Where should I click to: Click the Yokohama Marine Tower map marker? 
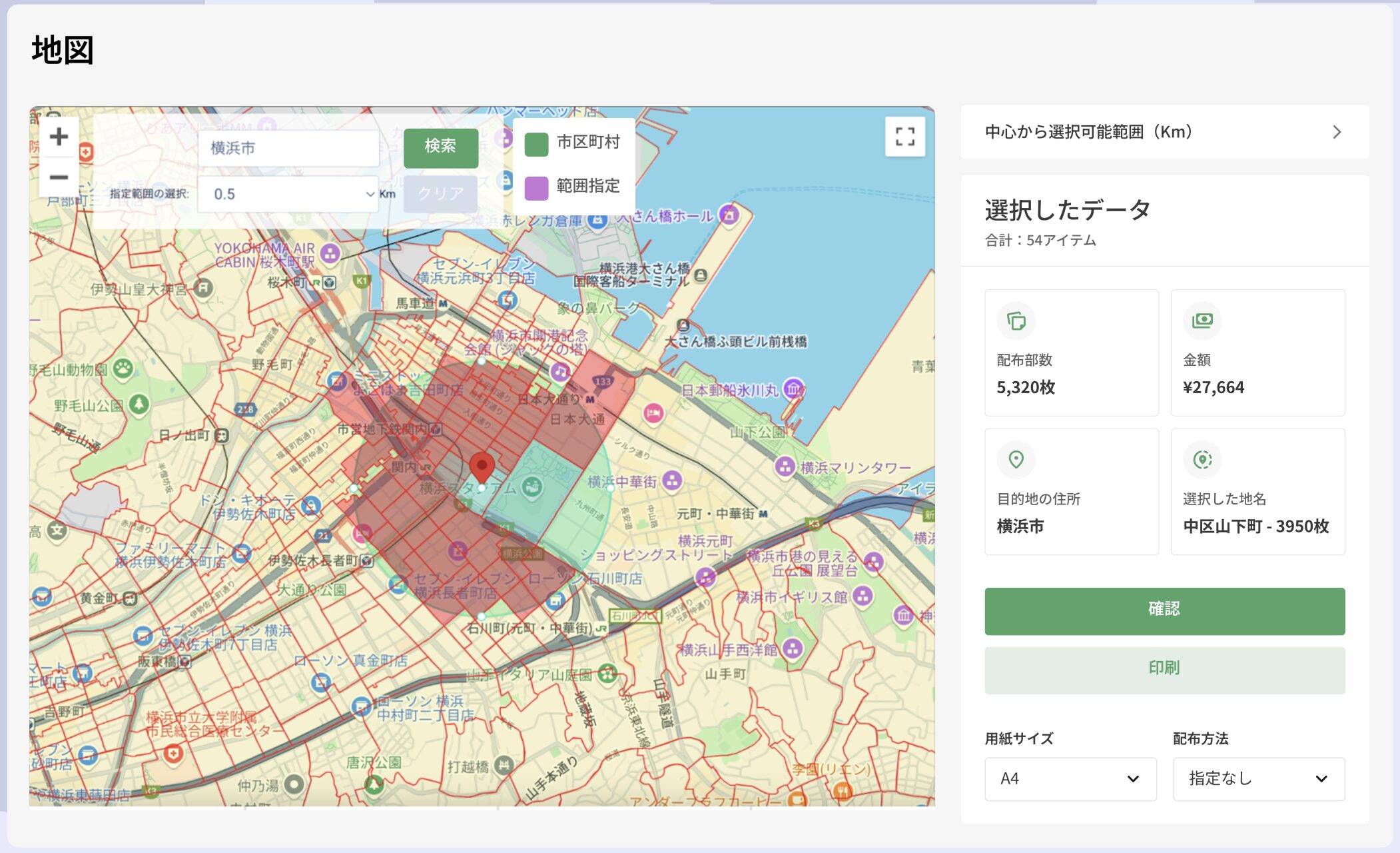click(785, 466)
